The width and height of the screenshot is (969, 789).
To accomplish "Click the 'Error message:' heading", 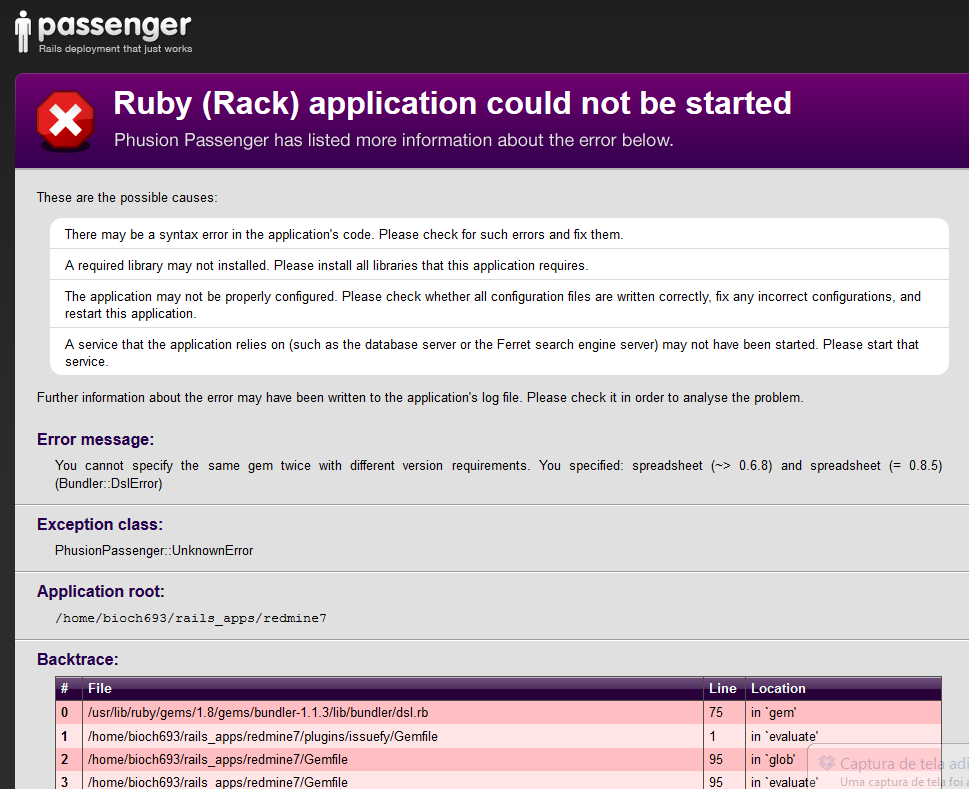I will pyautogui.click(x=96, y=439).
